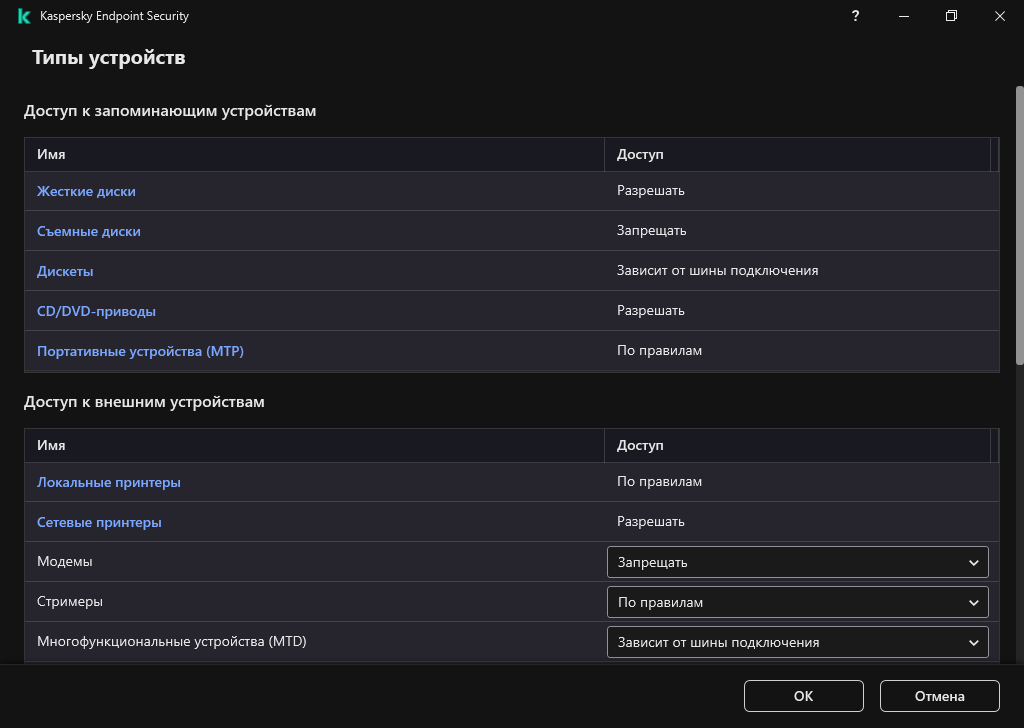Expand the Стримеры access dropdown
Viewport: 1024px width, 728px height.
point(797,602)
